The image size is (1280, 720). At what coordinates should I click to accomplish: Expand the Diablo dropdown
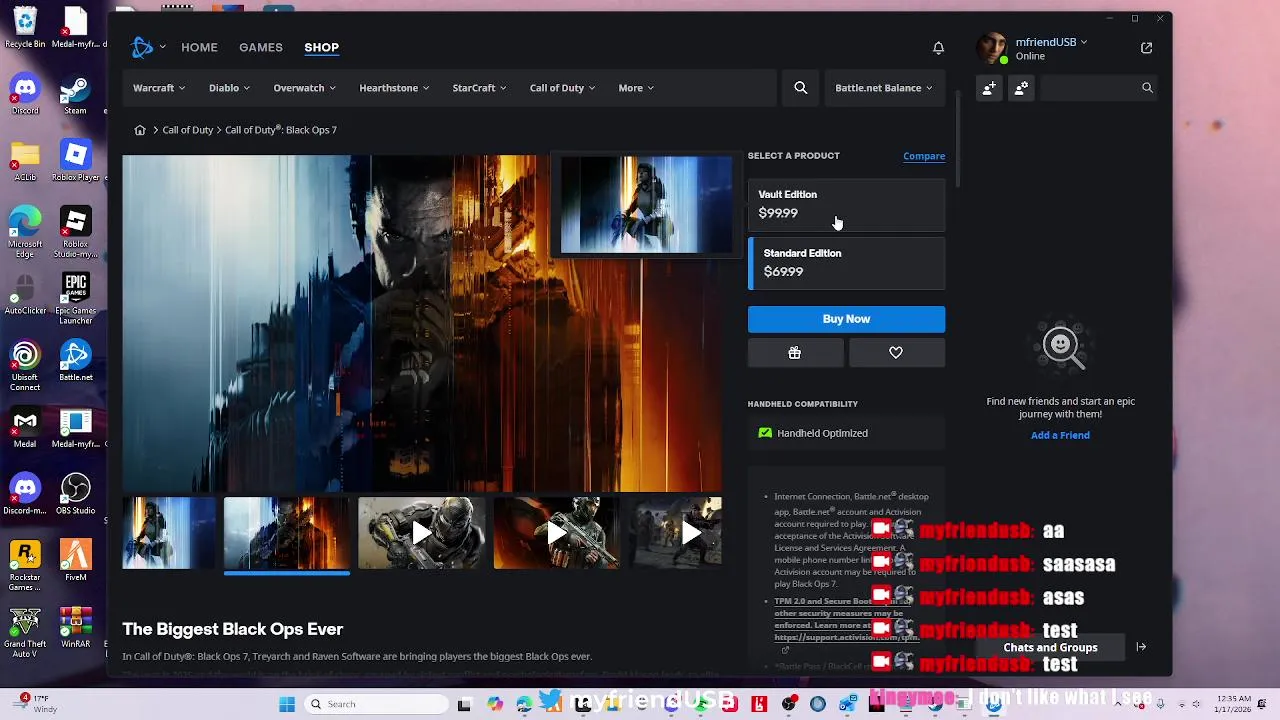click(230, 88)
